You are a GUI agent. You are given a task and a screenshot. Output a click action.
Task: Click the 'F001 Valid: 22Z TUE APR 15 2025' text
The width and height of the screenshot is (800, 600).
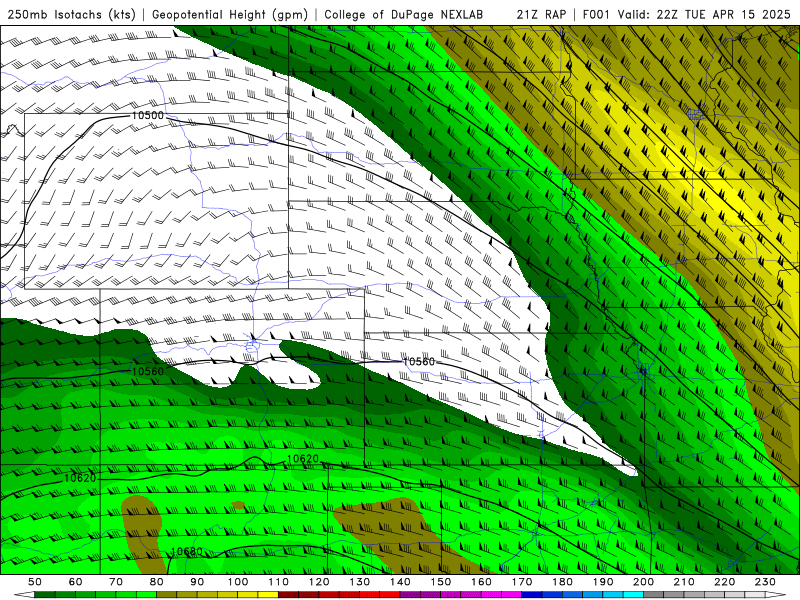pyautogui.click(x=686, y=14)
